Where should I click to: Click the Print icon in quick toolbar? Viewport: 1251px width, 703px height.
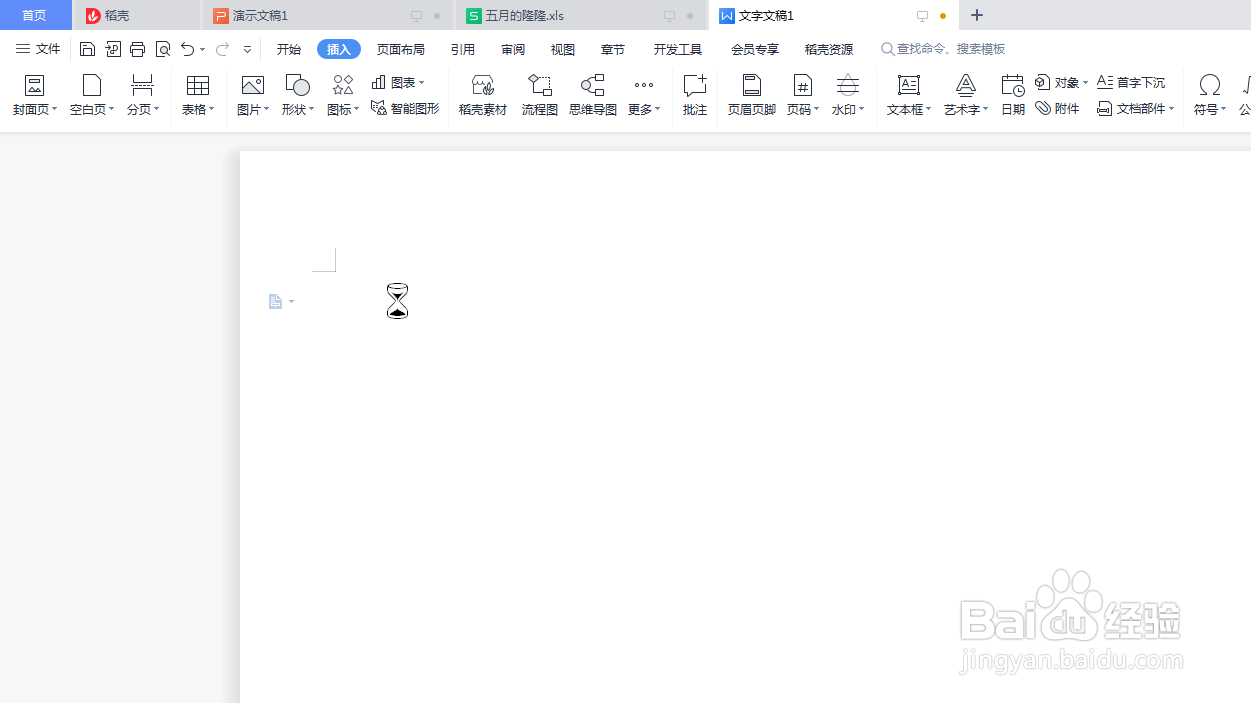point(138,49)
